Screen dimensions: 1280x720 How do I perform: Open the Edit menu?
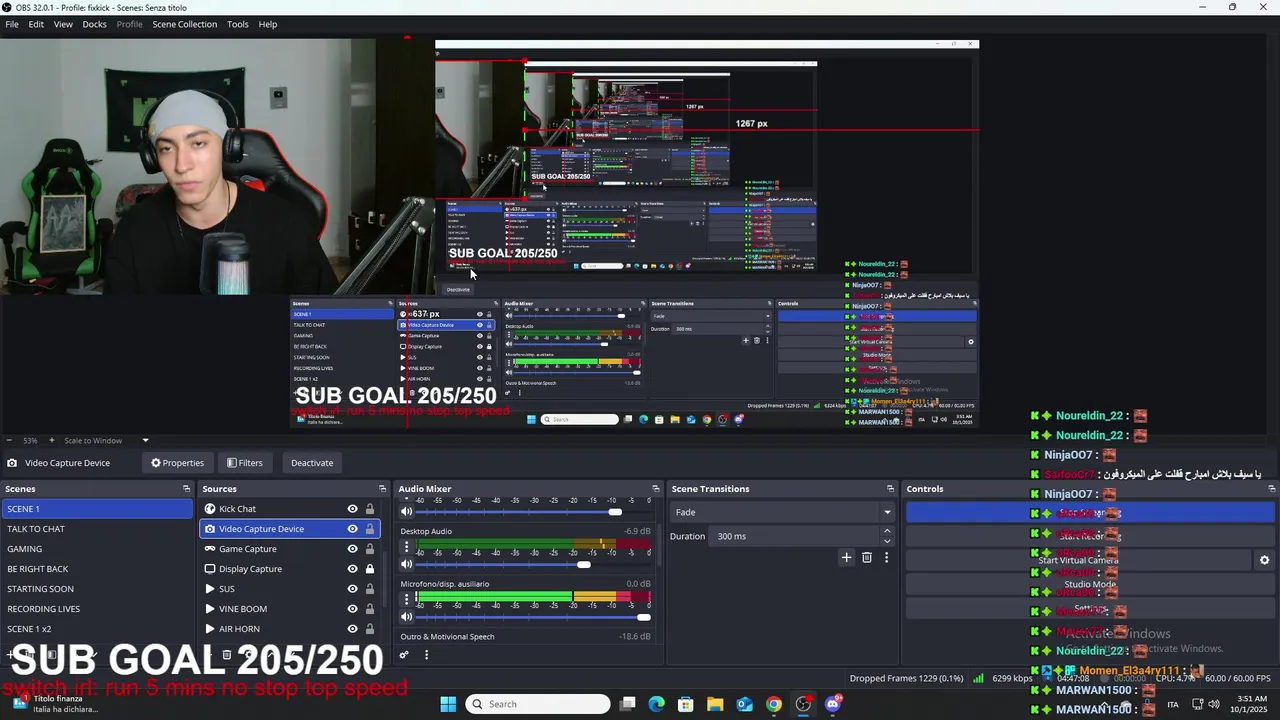(36, 24)
